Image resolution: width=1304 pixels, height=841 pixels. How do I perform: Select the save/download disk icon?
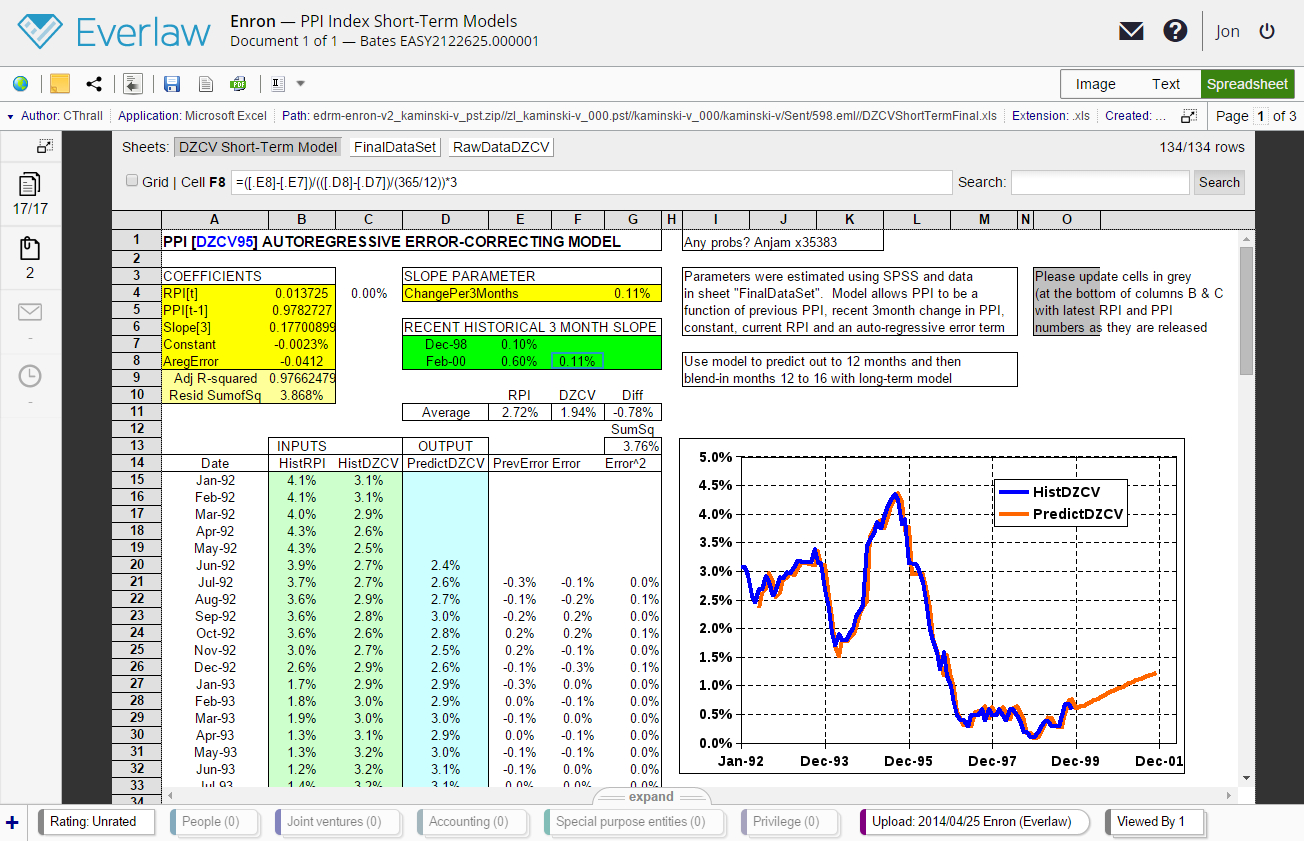[x=171, y=83]
